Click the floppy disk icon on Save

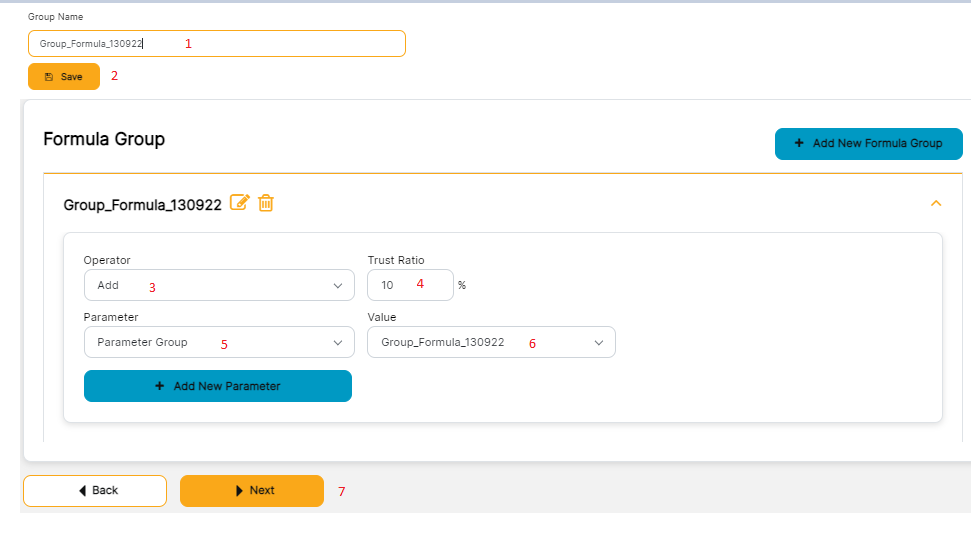click(49, 77)
